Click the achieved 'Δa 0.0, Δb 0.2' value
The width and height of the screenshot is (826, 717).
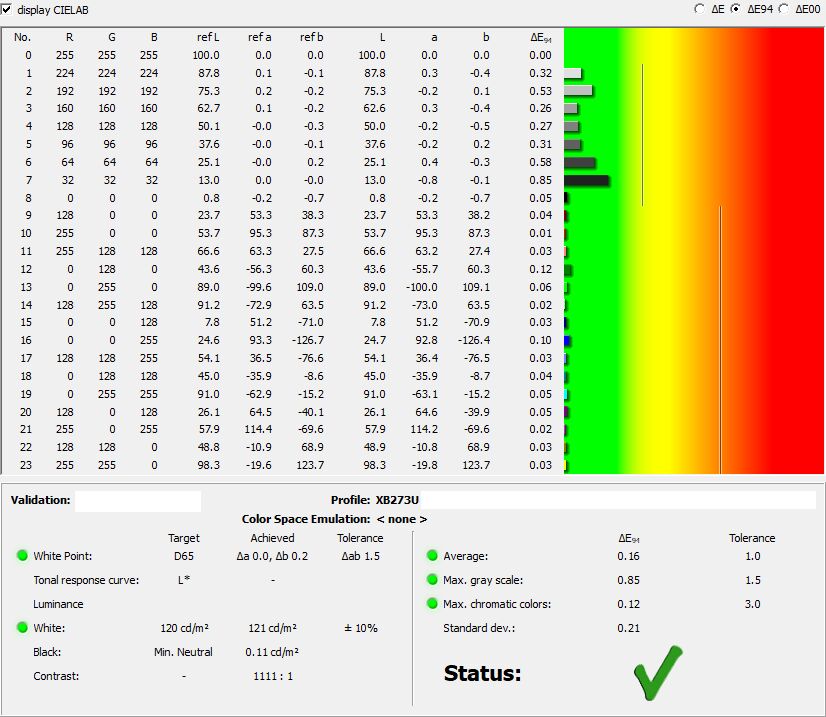272,556
